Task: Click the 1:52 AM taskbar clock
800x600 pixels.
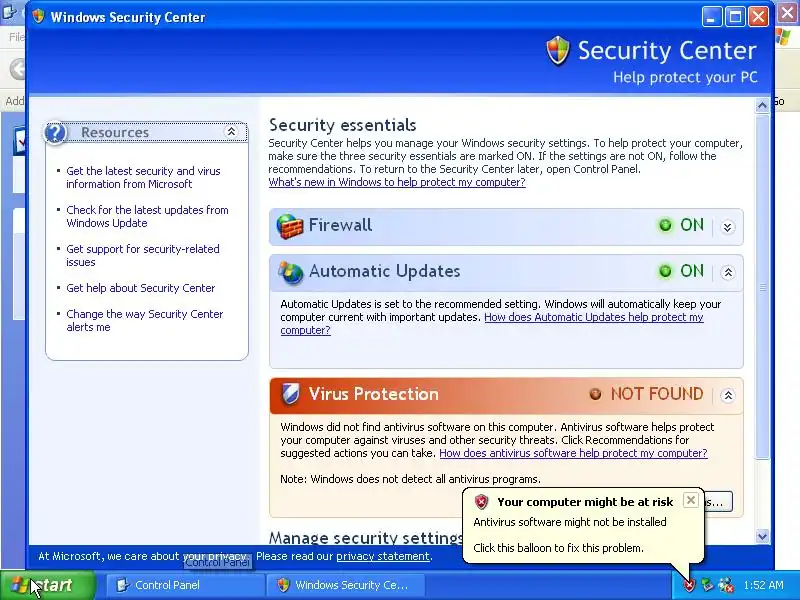Action: (x=763, y=585)
